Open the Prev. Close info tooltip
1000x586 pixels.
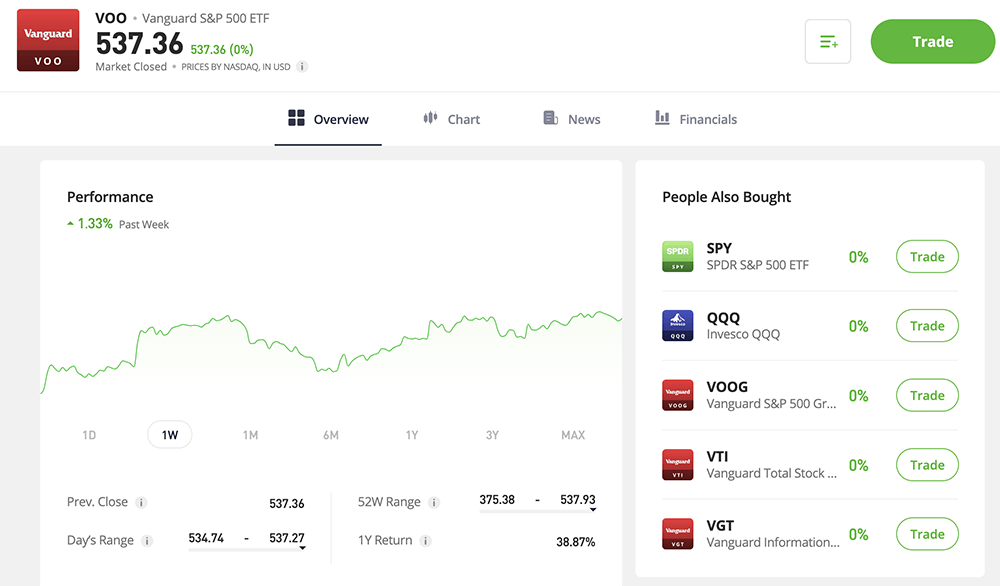tap(140, 503)
